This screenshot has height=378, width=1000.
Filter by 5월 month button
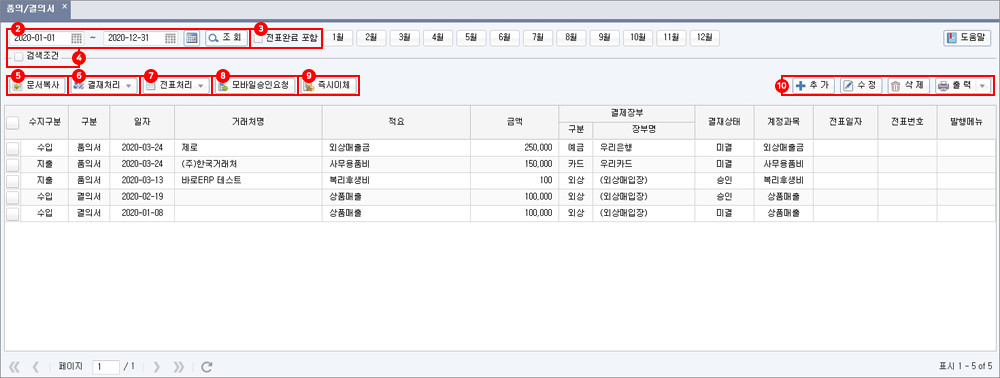[x=471, y=38]
